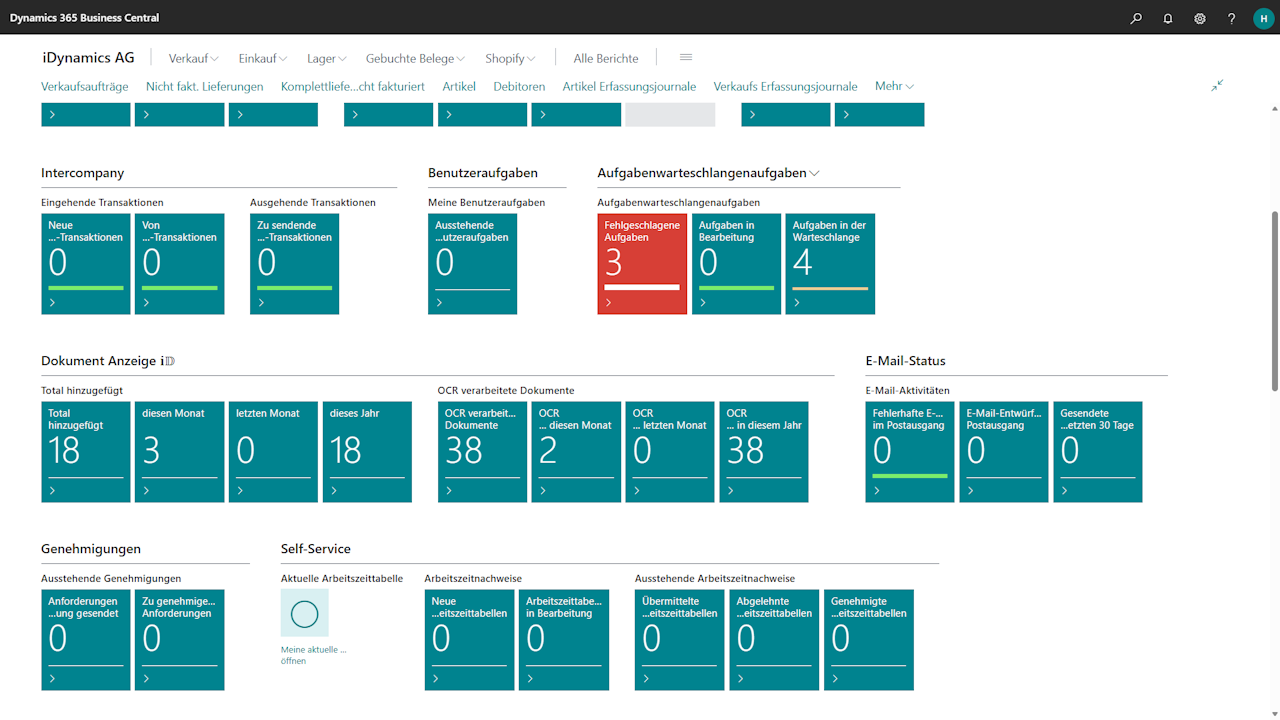Image resolution: width=1280 pixels, height=720 pixels.
Task: Click the hamburger menu icon next to Alle Berichte
Action: (686, 58)
